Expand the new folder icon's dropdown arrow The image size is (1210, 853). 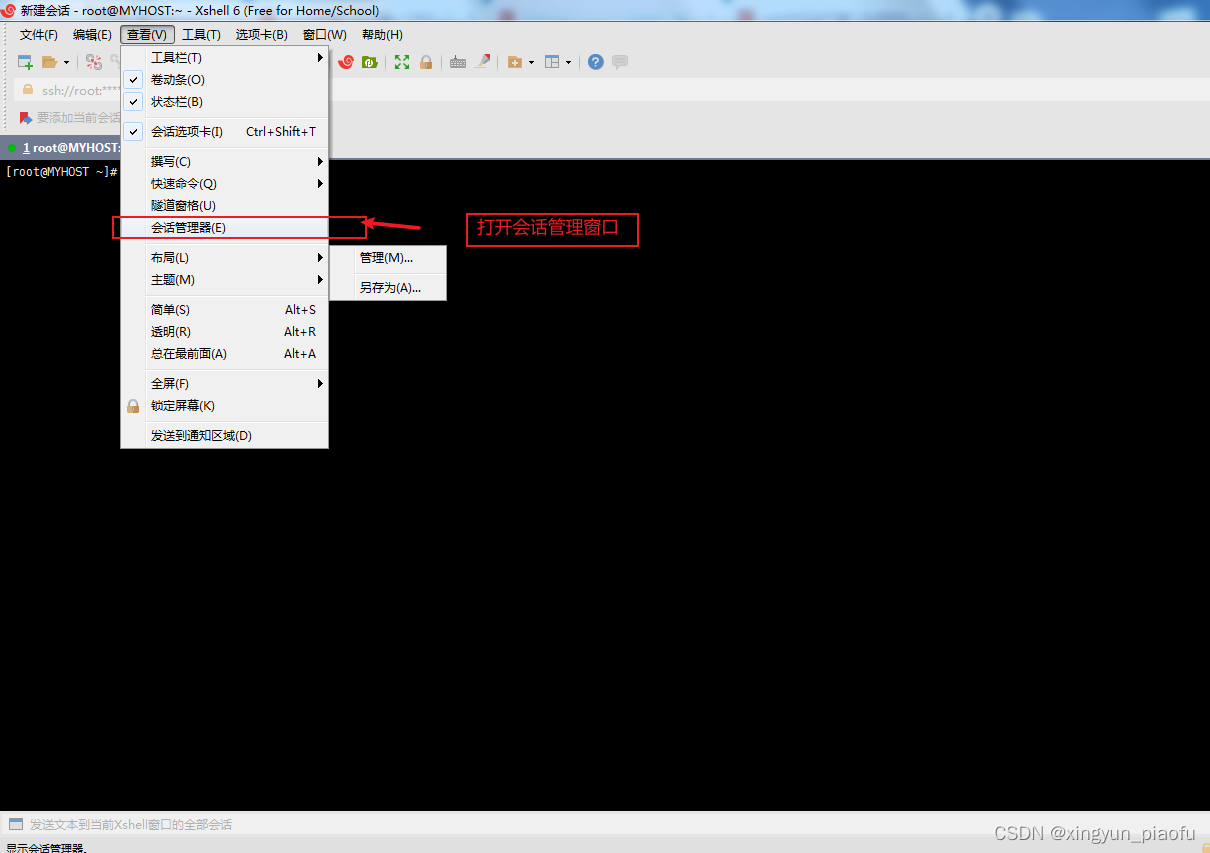[x=531, y=62]
